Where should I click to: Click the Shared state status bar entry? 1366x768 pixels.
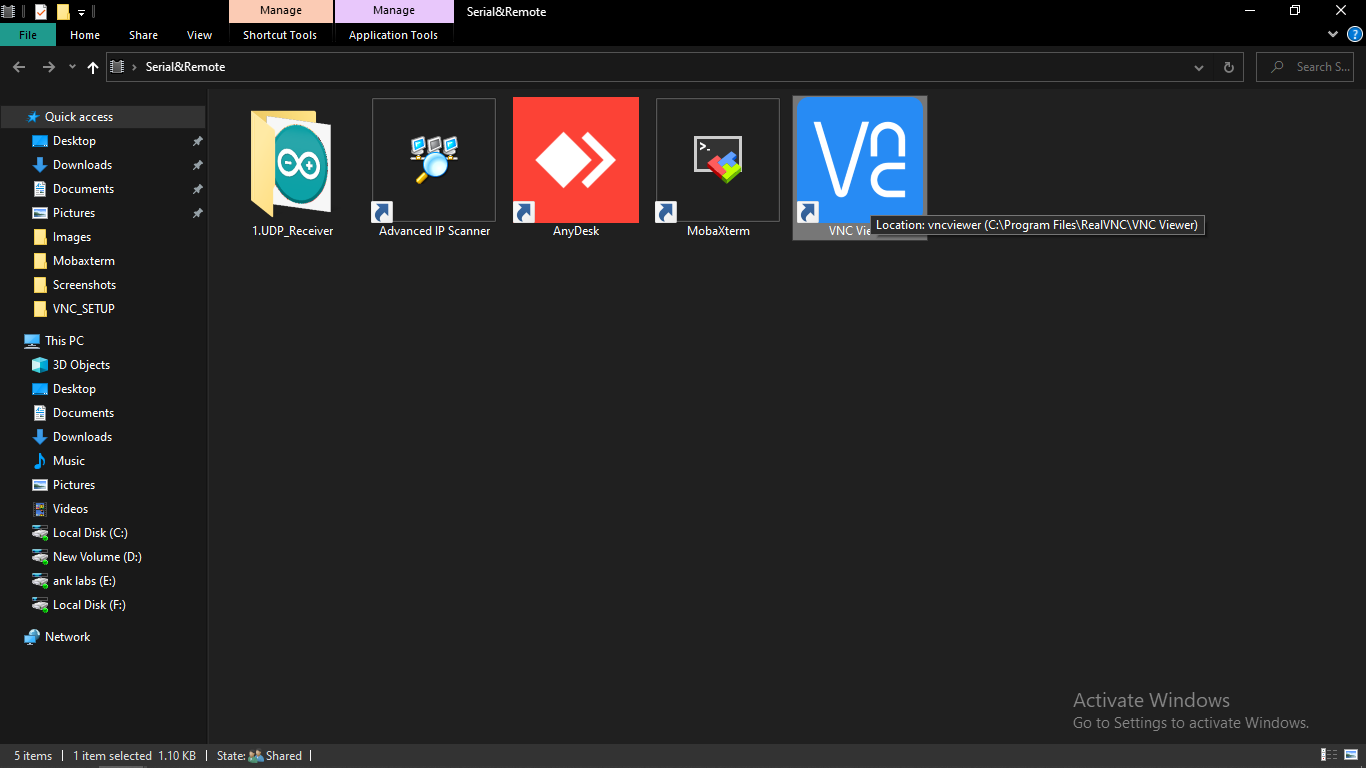click(x=259, y=756)
